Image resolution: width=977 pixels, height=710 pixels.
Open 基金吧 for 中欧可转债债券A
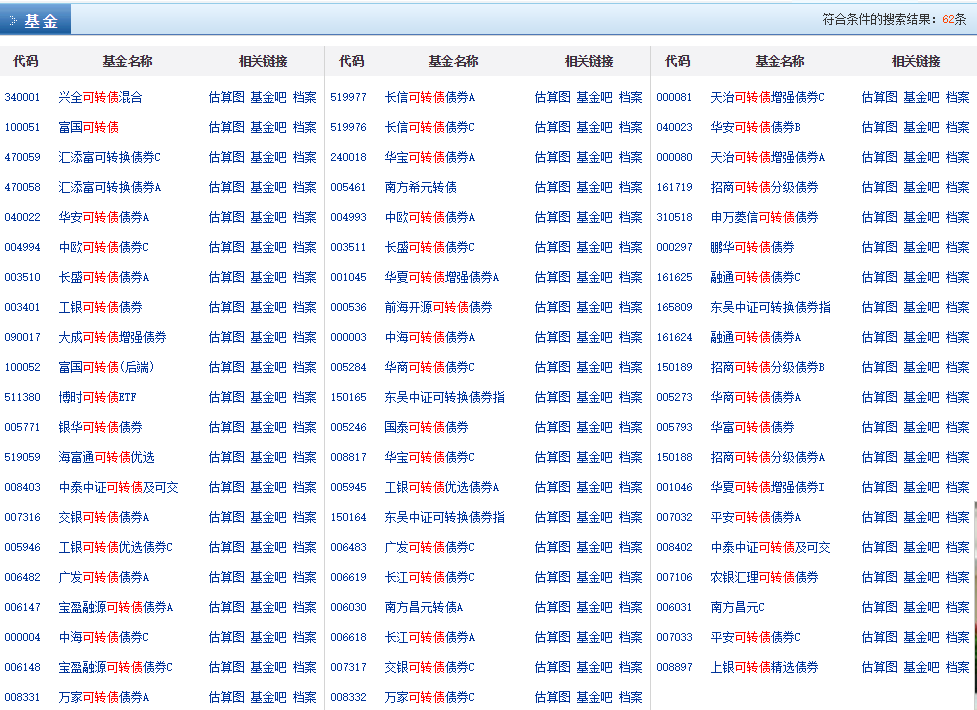[594, 218]
